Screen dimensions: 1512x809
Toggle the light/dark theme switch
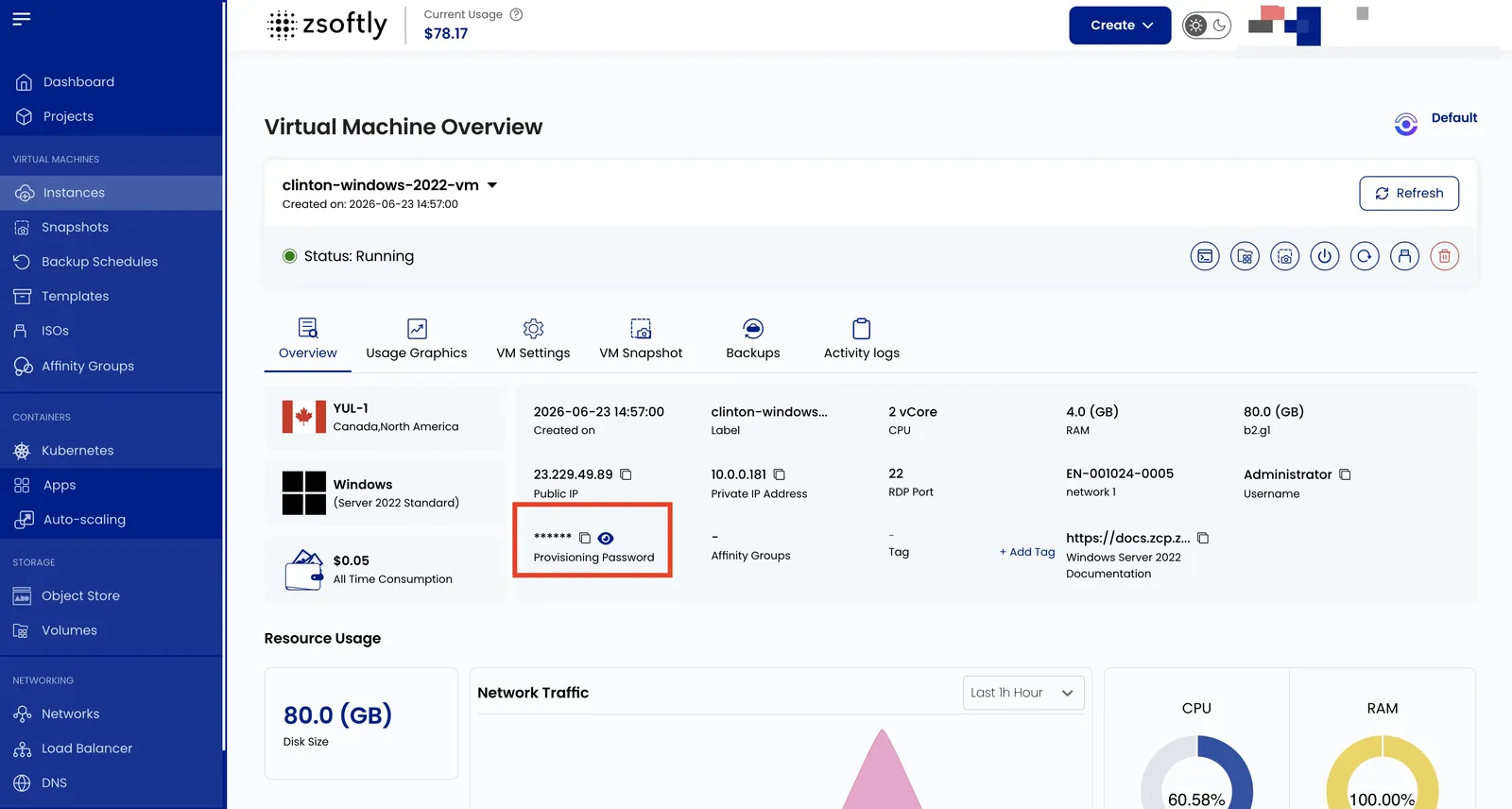coord(1208,26)
